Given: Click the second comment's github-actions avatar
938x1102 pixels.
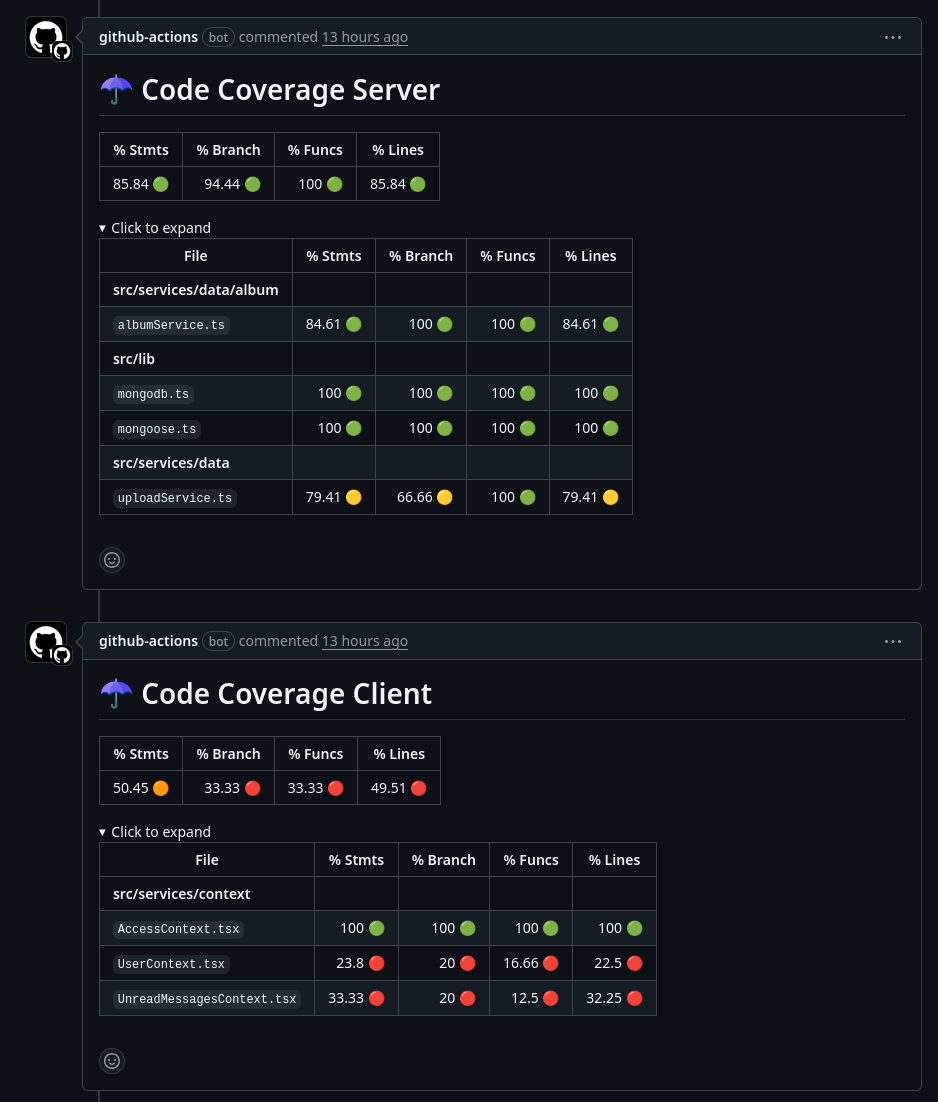Looking at the screenshot, I should pyautogui.click(x=46, y=642).
